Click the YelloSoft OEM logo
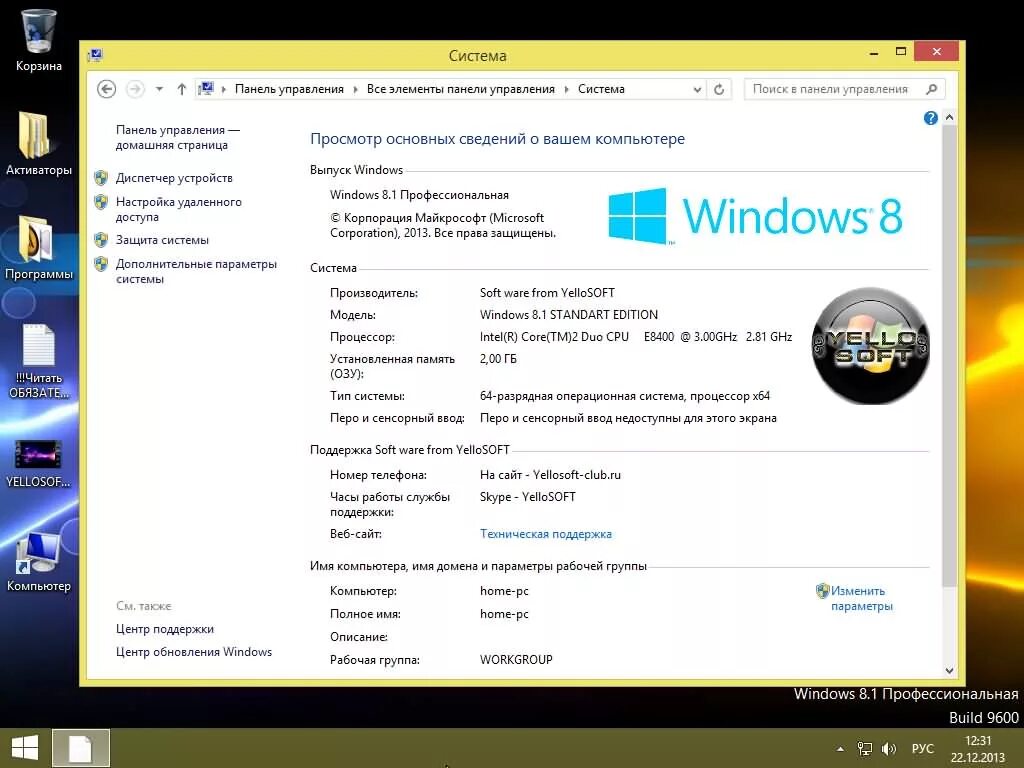 click(871, 345)
